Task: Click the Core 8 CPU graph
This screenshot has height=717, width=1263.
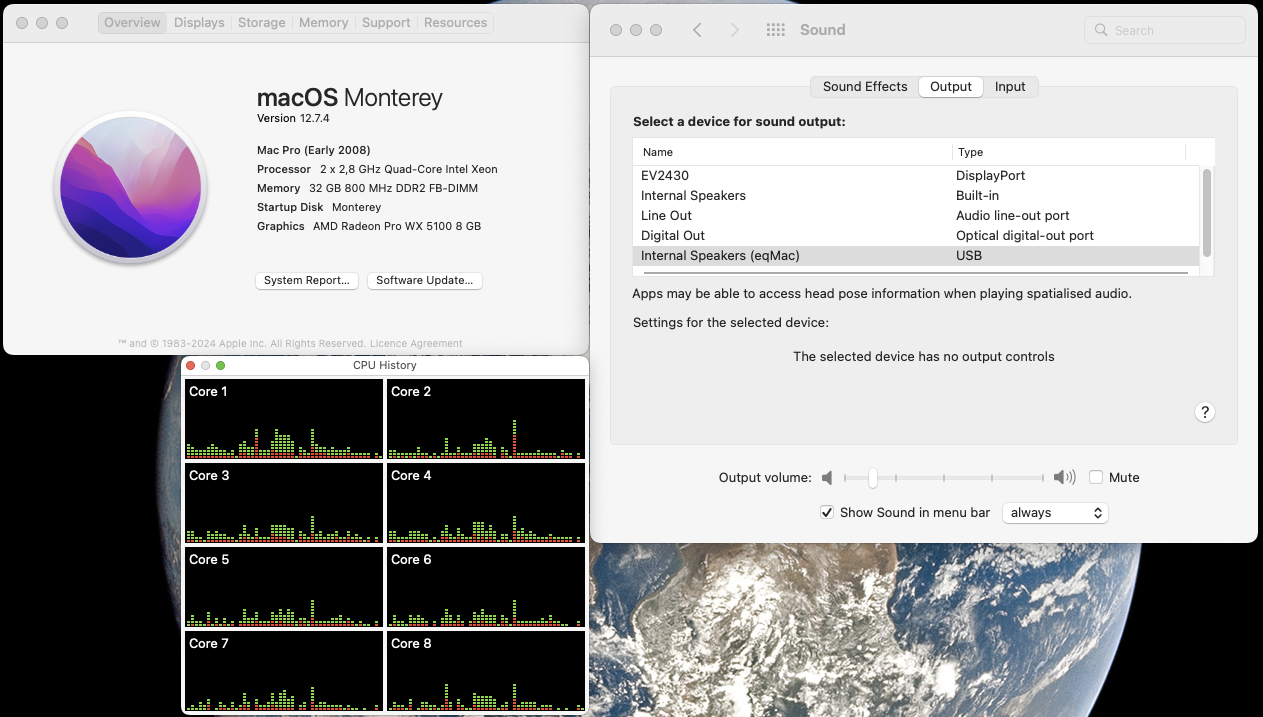Action: (x=486, y=671)
